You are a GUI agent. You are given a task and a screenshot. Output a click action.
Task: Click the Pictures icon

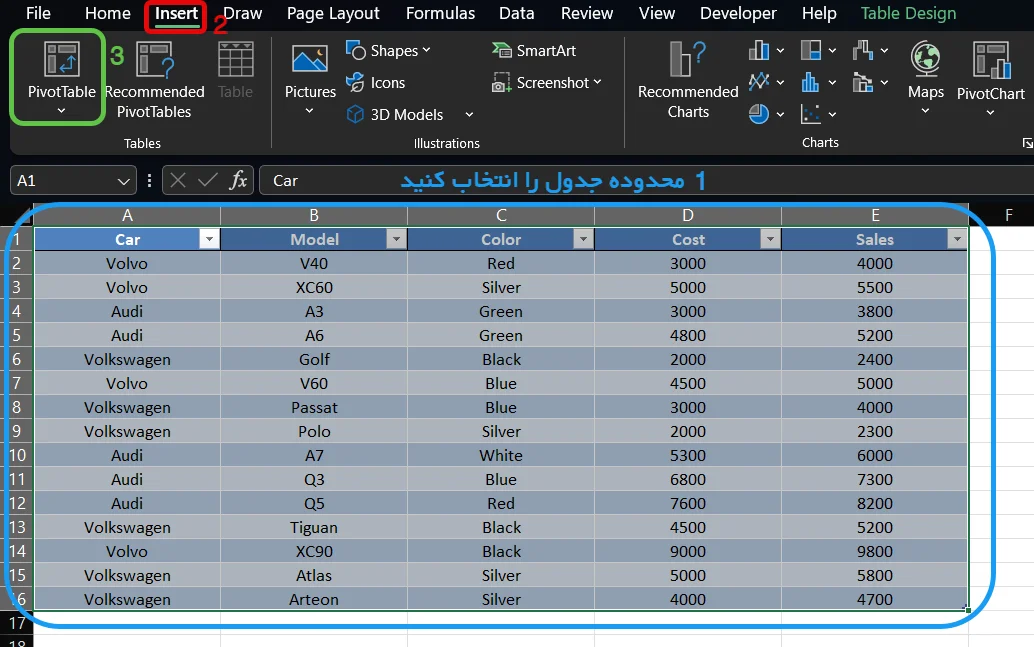coord(310,59)
